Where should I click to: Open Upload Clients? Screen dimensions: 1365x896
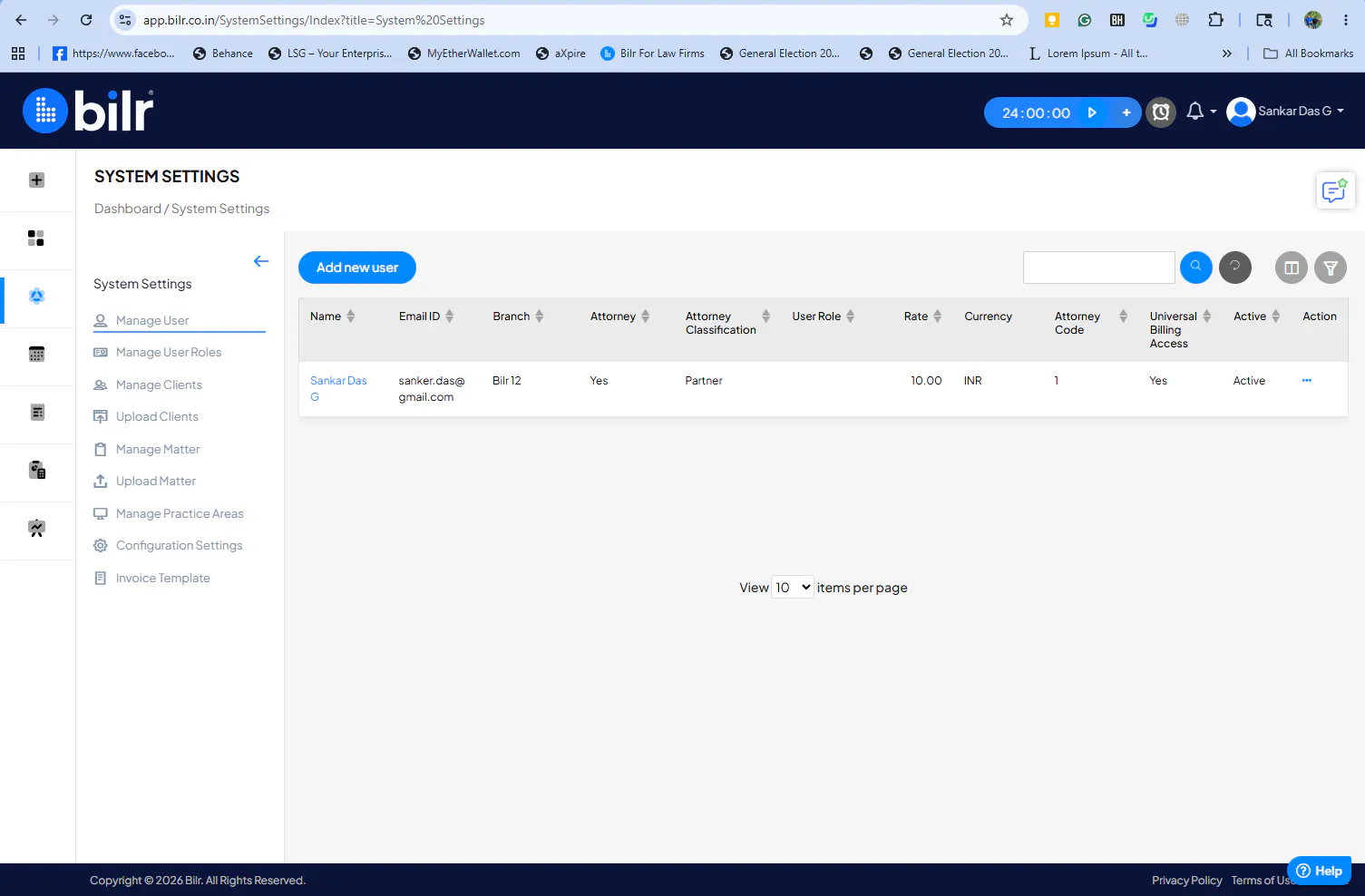pos(157,416)
